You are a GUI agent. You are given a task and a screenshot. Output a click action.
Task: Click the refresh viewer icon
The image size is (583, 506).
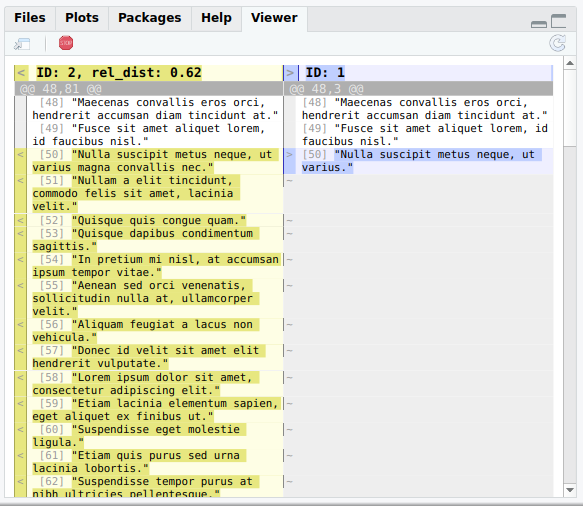557,43
